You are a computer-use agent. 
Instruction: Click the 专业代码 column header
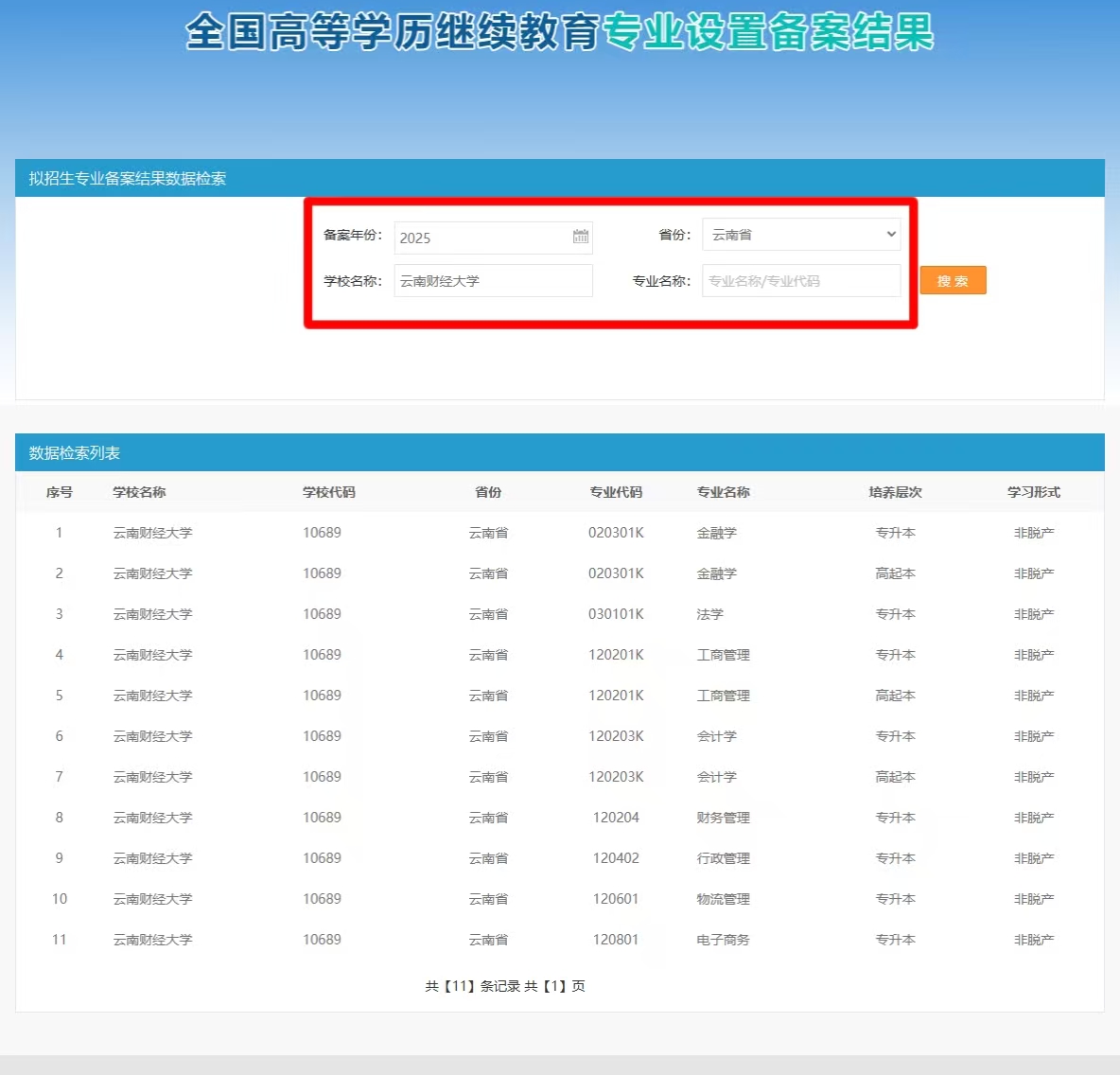tap(617, 492)
